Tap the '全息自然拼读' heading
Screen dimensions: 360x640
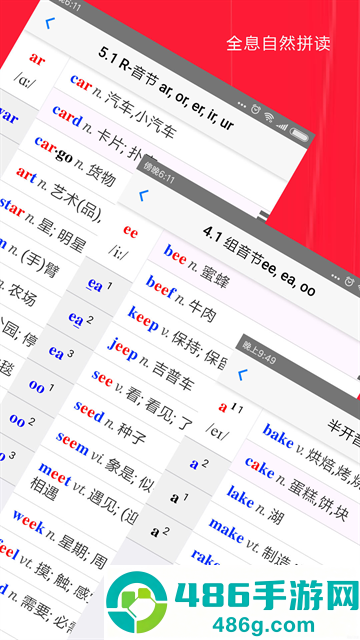point(278,44)
